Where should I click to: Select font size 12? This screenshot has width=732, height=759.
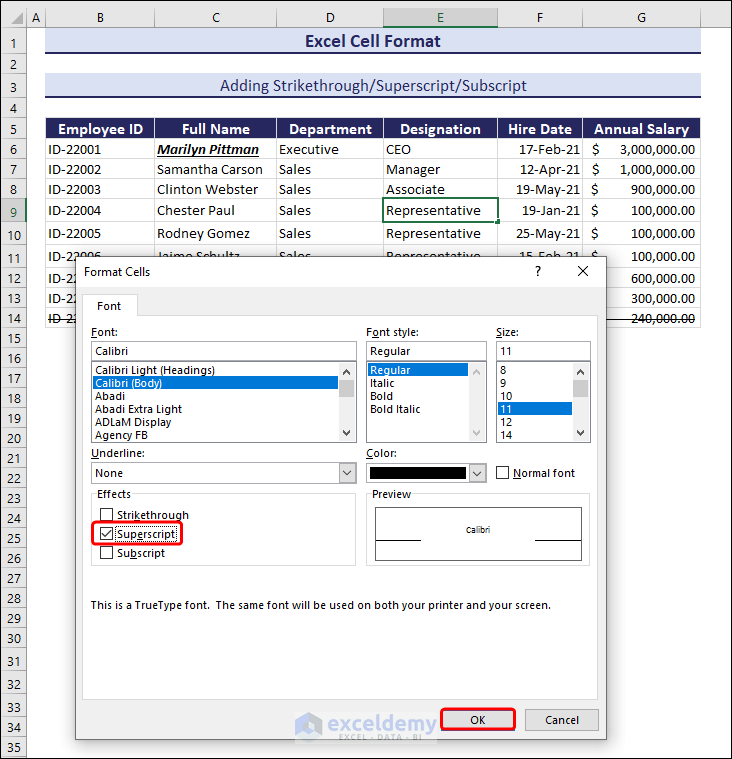(x=535, y=422)
